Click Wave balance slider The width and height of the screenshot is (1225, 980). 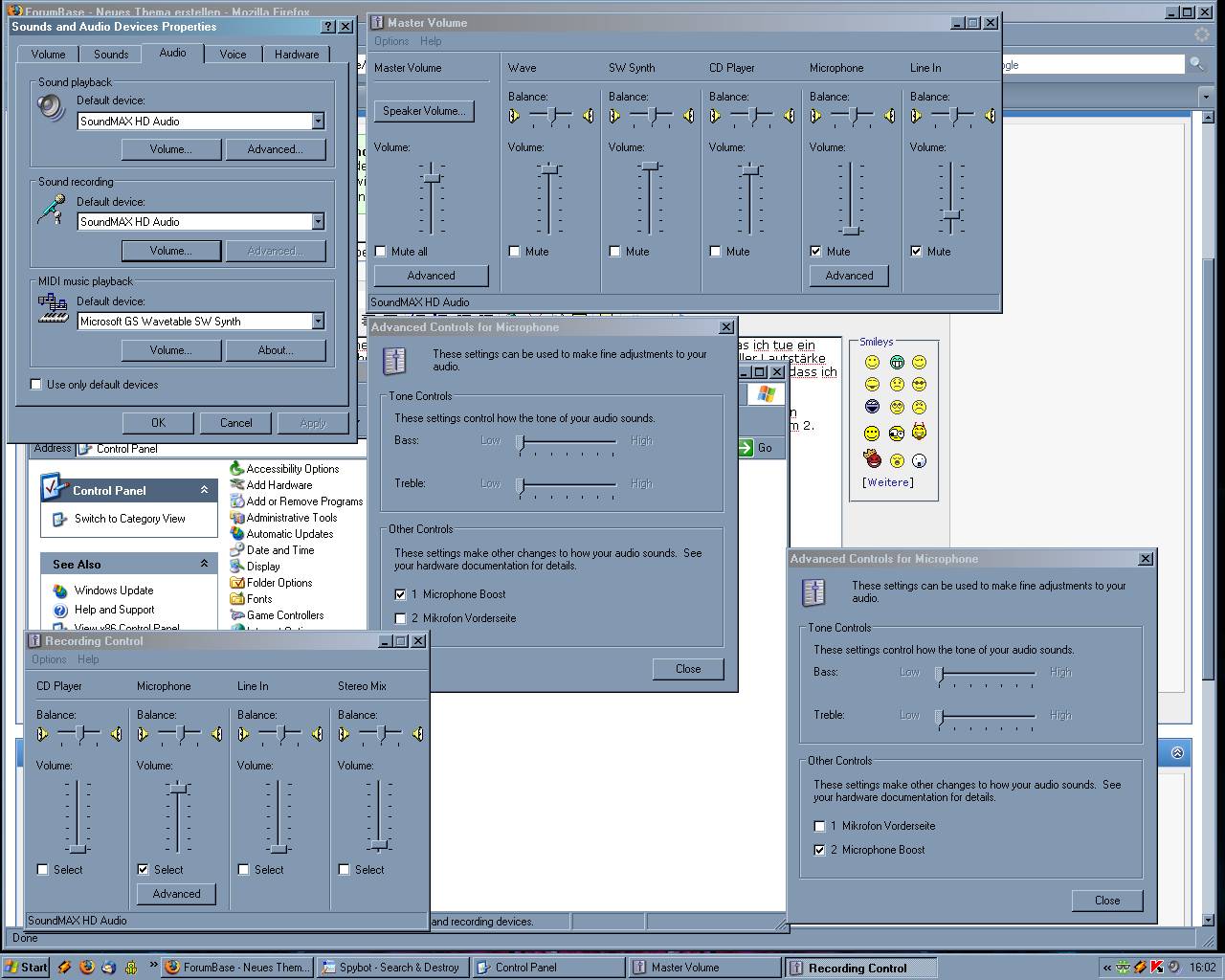(552, 116)
